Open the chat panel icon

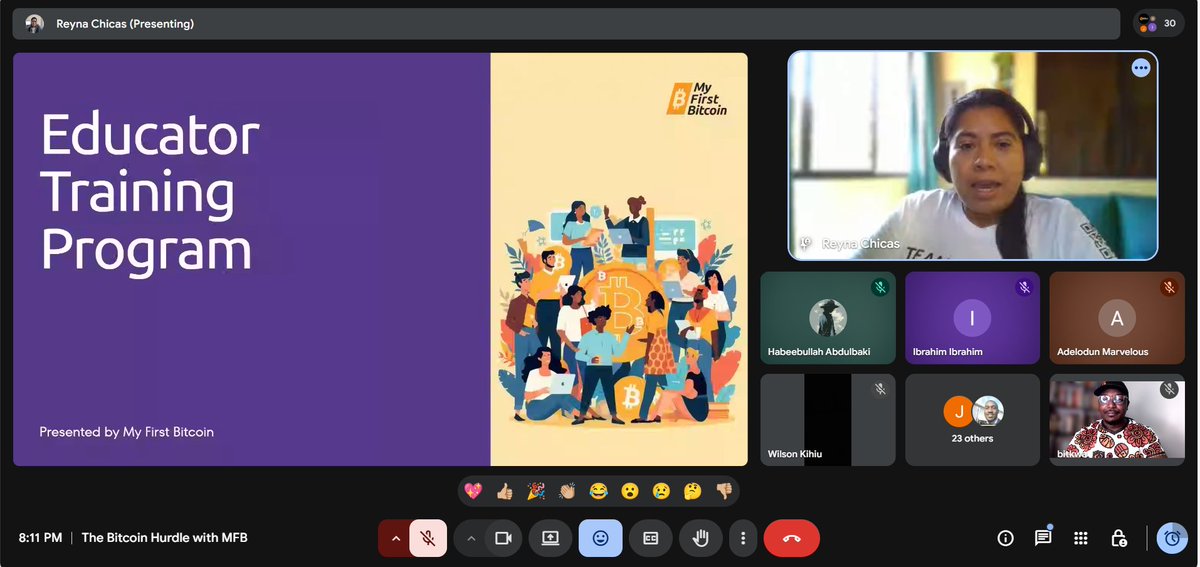coord(1043,538)
